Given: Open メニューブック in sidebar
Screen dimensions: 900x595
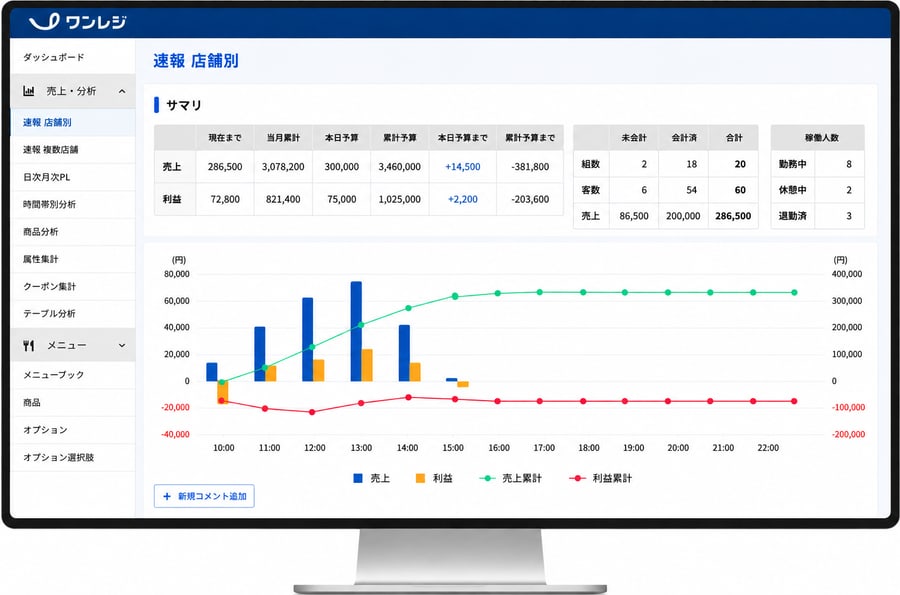Looking at the screenshot, I should 72,375.
